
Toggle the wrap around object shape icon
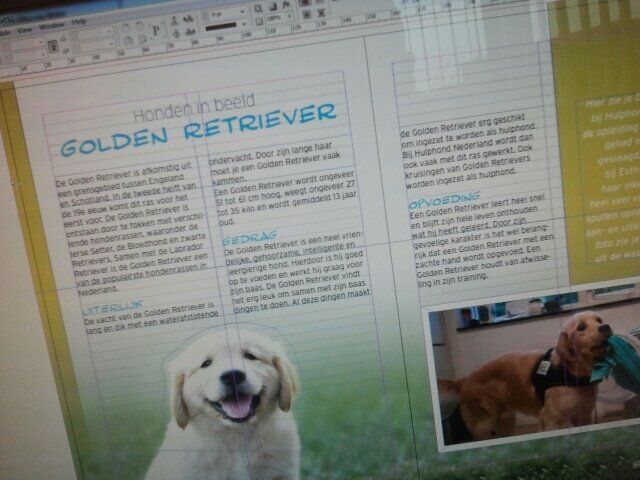(x=307, y=15)
